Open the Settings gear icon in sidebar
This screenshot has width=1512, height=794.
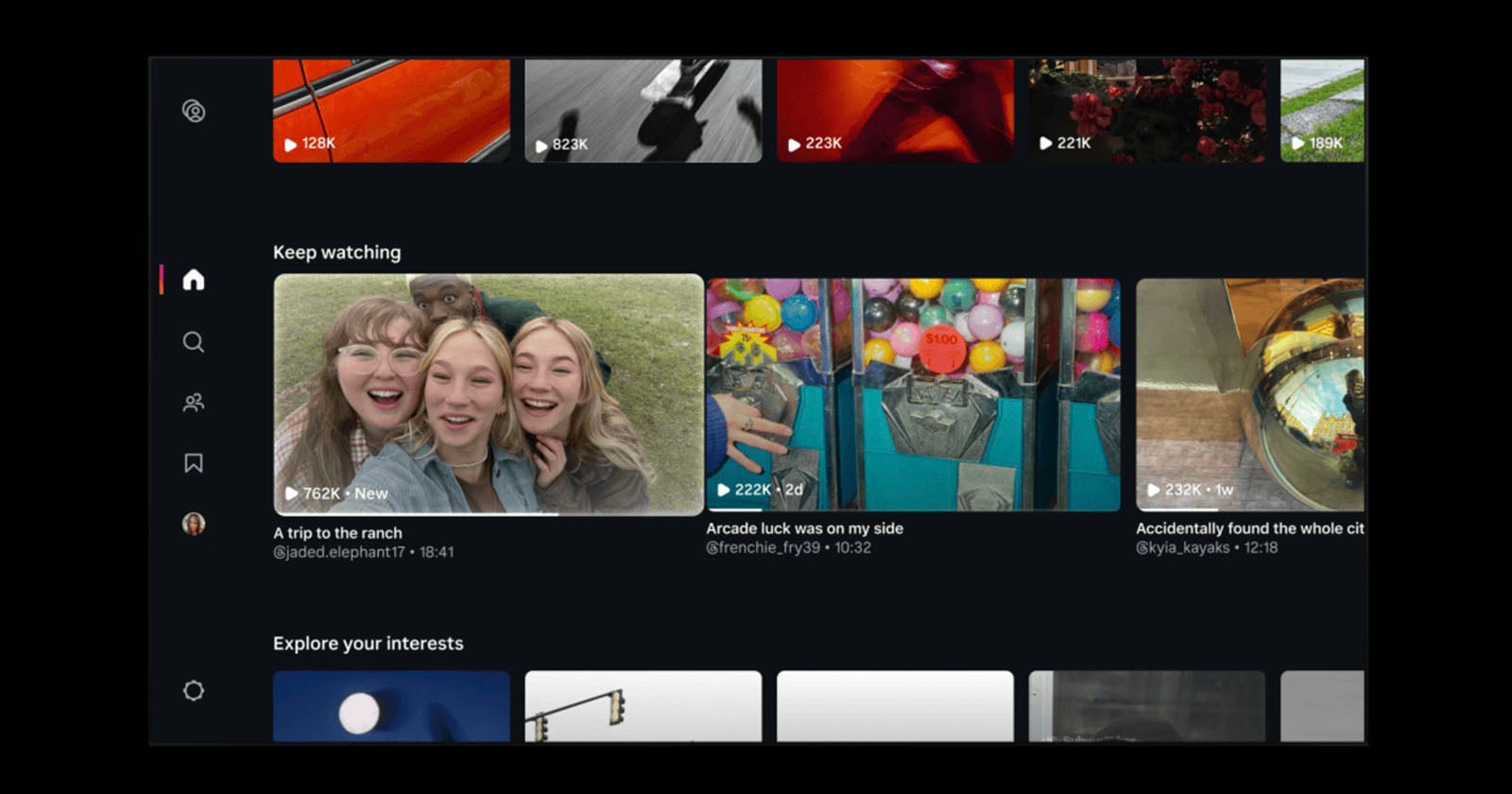pos(194,691)
